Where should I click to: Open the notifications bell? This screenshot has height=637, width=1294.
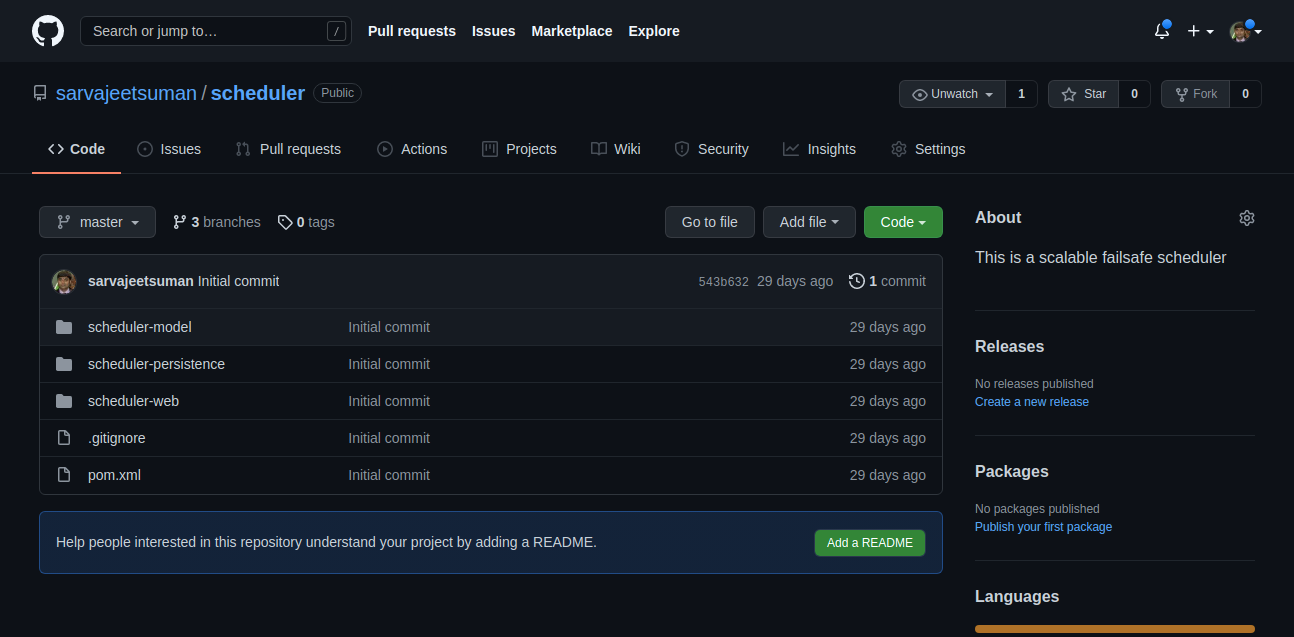(1161, 31)
